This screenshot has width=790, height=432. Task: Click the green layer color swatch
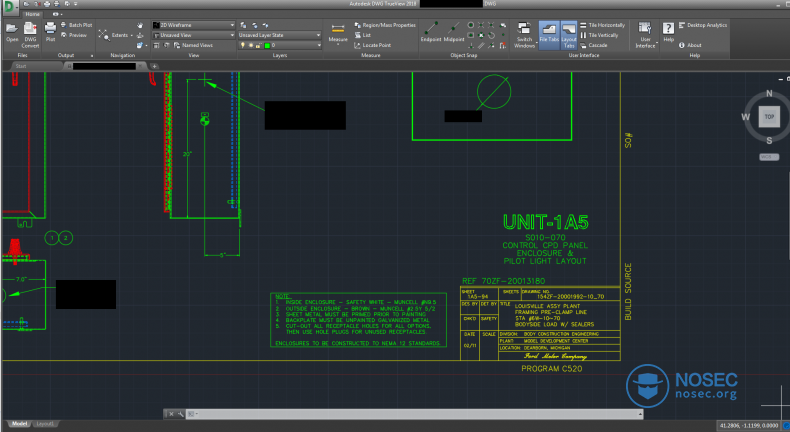(267, 45)
